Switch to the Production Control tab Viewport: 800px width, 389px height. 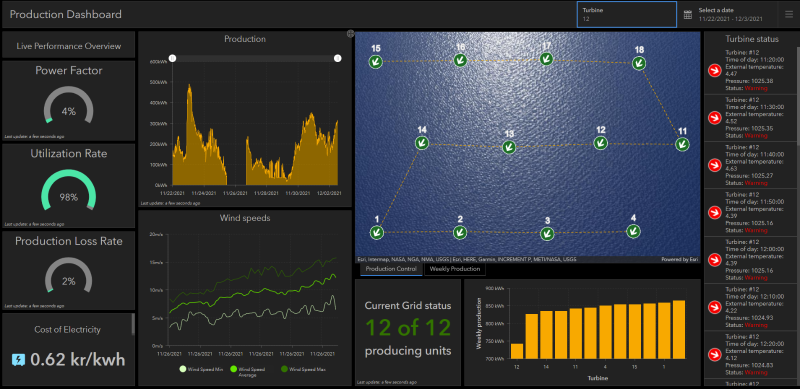pyautogui.click(x=391, y=269)
